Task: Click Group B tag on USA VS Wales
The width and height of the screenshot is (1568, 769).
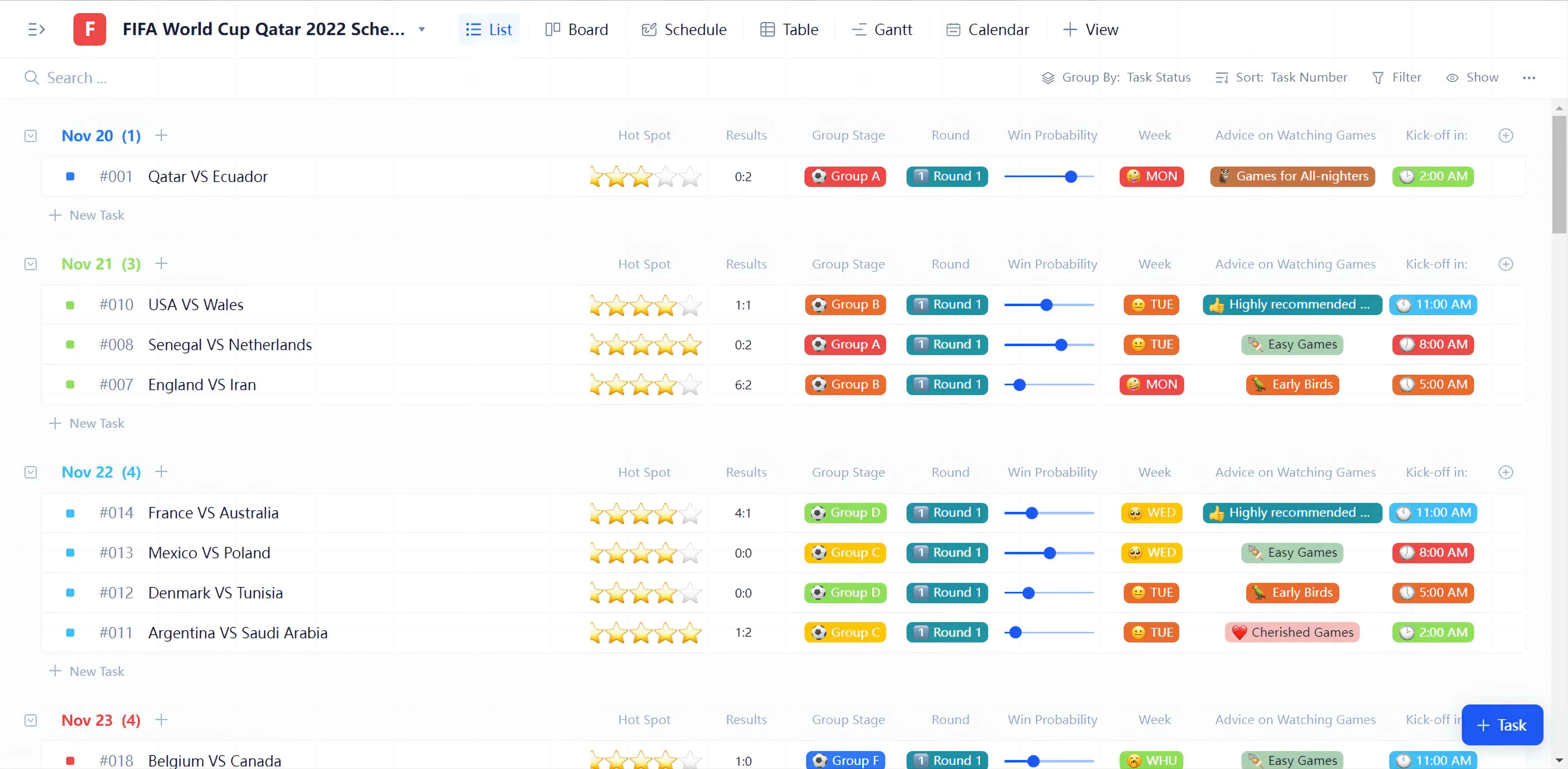Action: click(x=845, y=305)
